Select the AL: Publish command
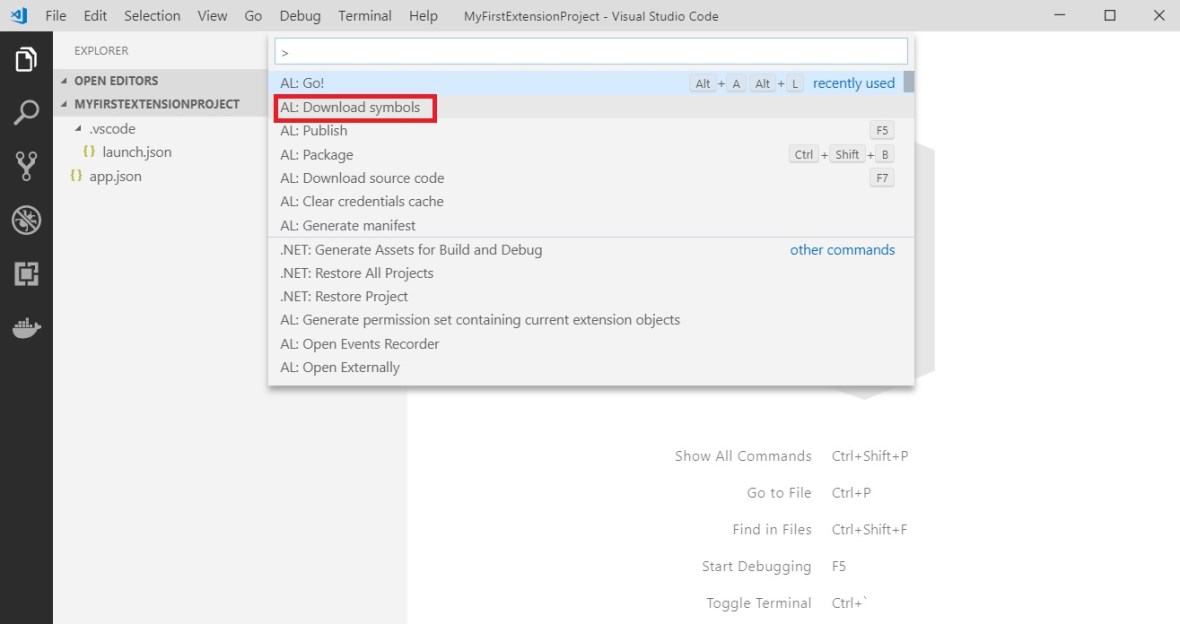Image resolution: width=1180 pixels, height=624 pixels. [x=314, y=131]
